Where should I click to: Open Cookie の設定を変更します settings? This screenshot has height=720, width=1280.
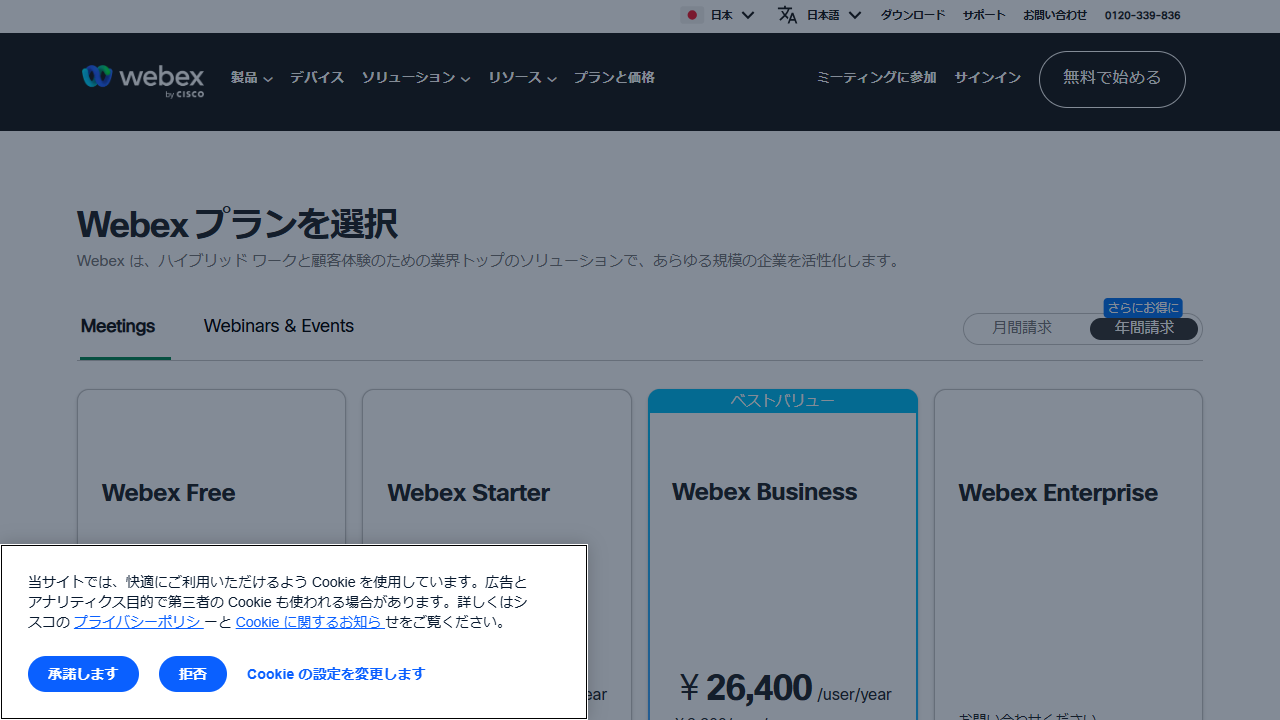click(336, 674)
